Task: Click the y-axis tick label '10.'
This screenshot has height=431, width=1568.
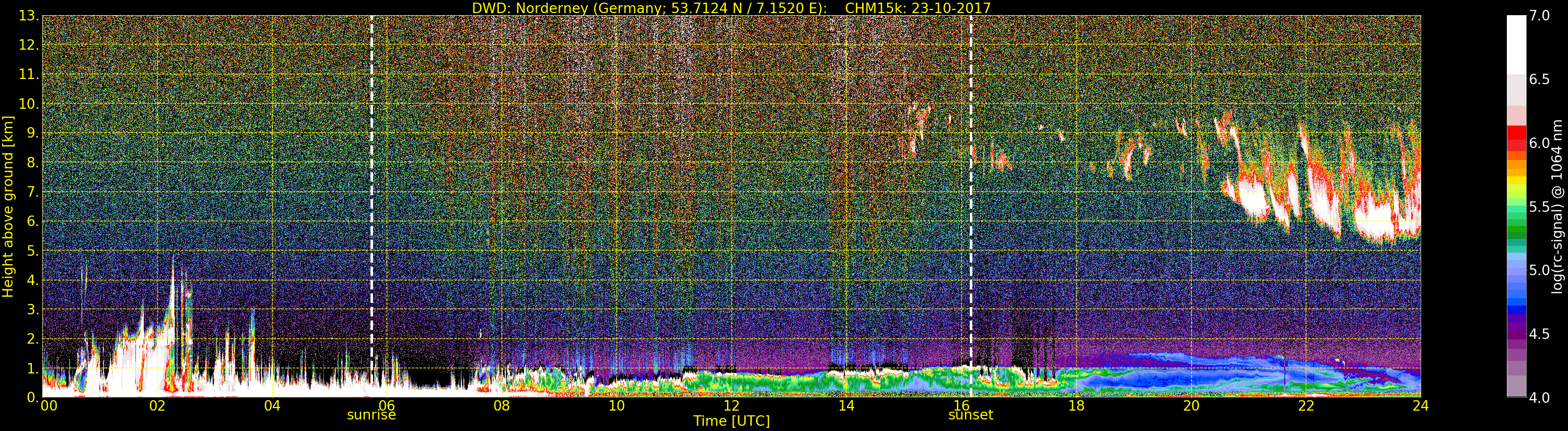Action: (29, 104)
